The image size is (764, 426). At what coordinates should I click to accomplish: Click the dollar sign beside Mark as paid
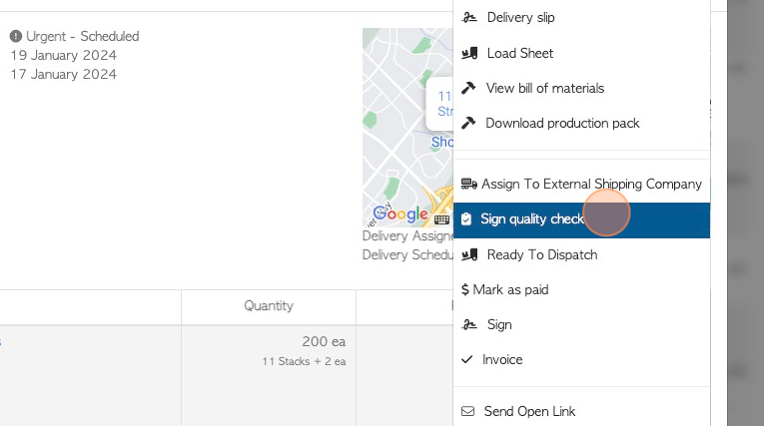tap(465, 290)
